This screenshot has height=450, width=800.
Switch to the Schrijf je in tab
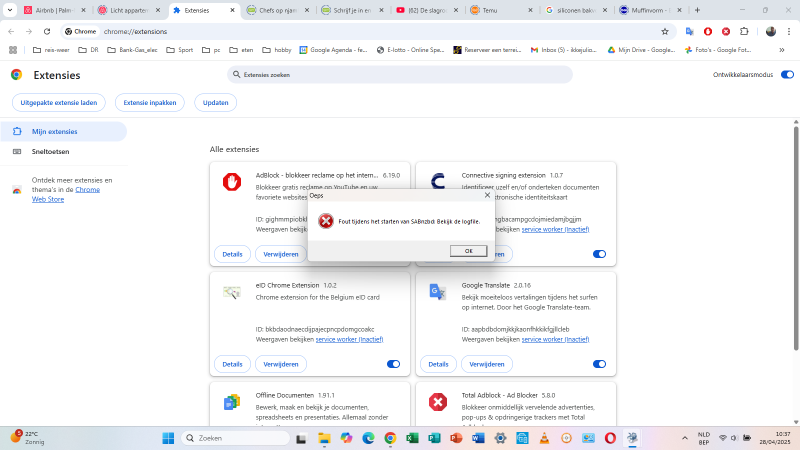click(352, 10)
